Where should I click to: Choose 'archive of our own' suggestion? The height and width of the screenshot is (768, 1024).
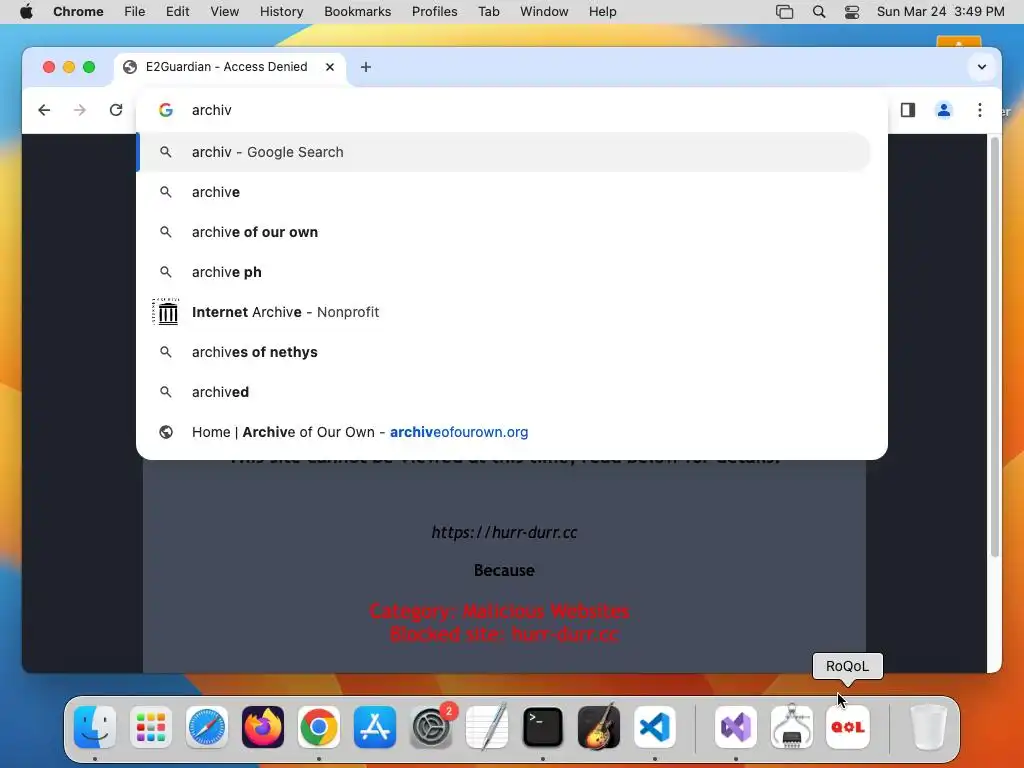pyautogui.click(x=504, y=232)
